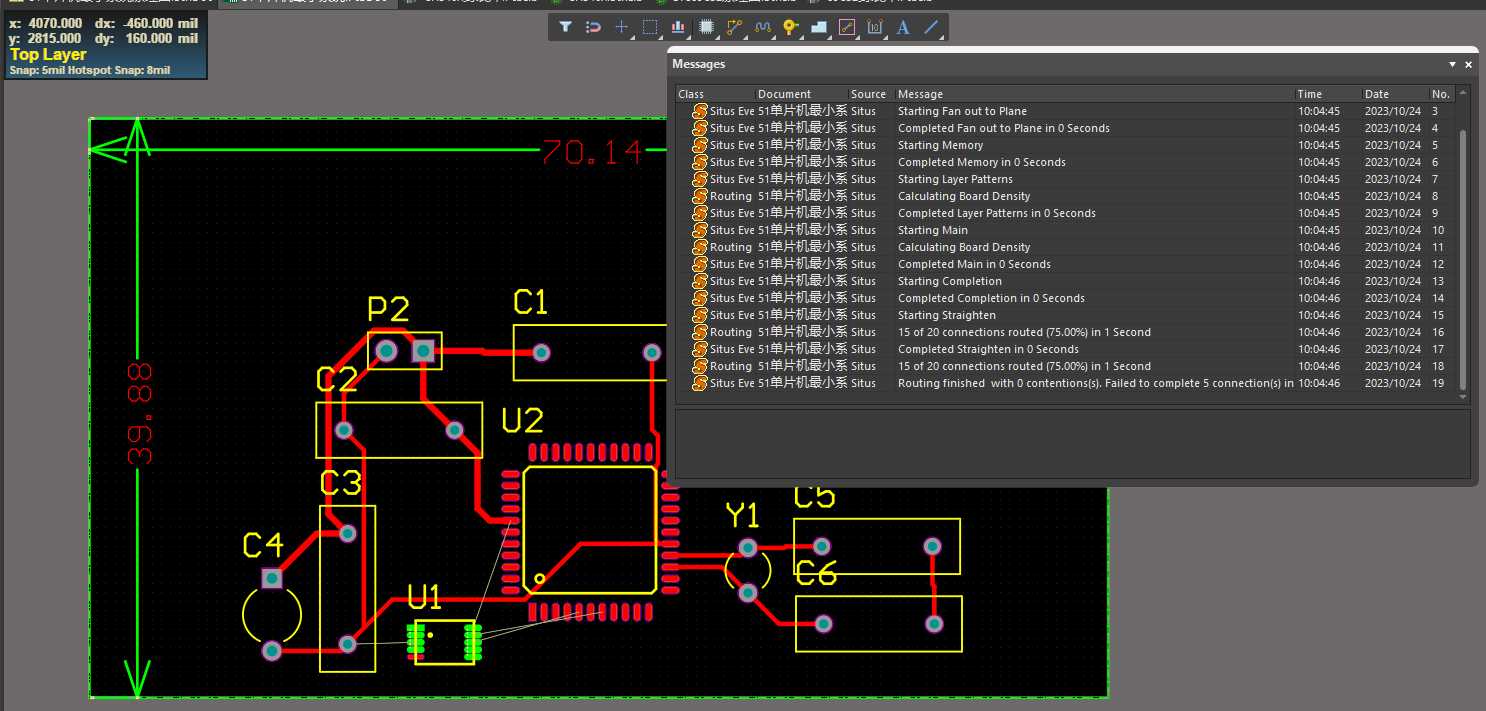Choose the dashed rectangle selection tool
The width and height of the screenshot is (1486, 711).
650,27
